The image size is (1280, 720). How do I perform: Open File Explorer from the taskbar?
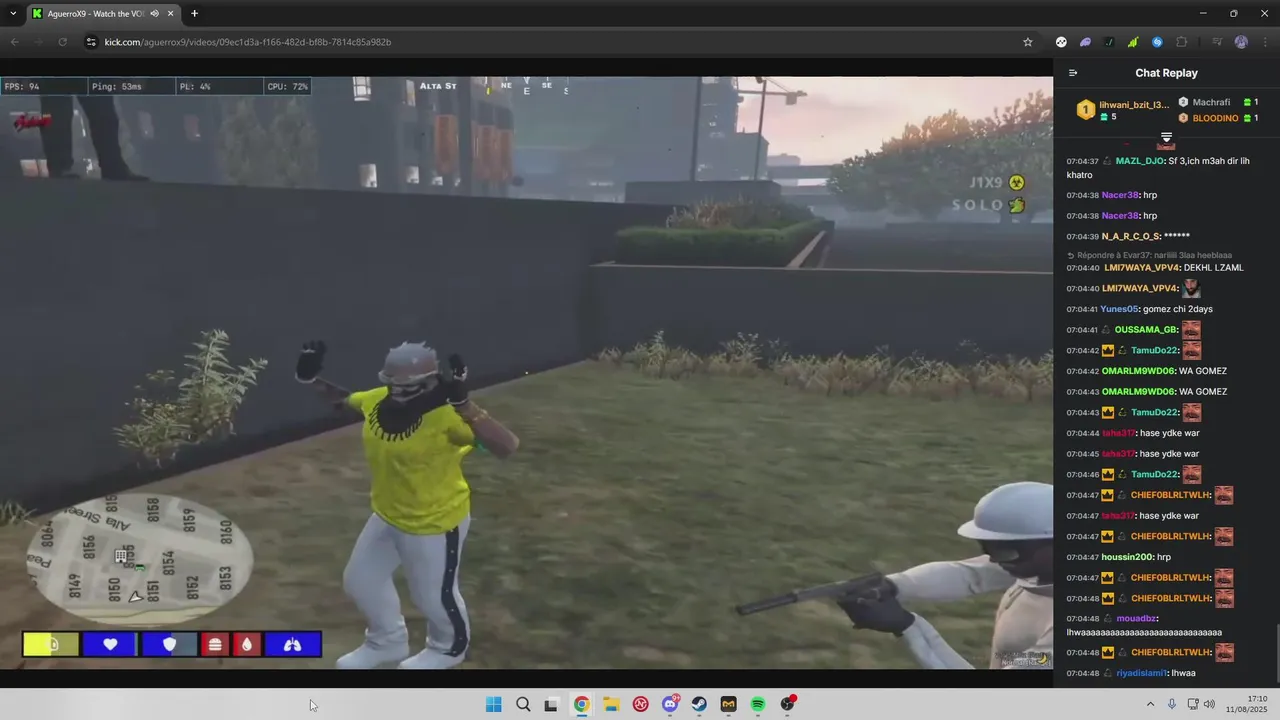[x=611, y=704]
